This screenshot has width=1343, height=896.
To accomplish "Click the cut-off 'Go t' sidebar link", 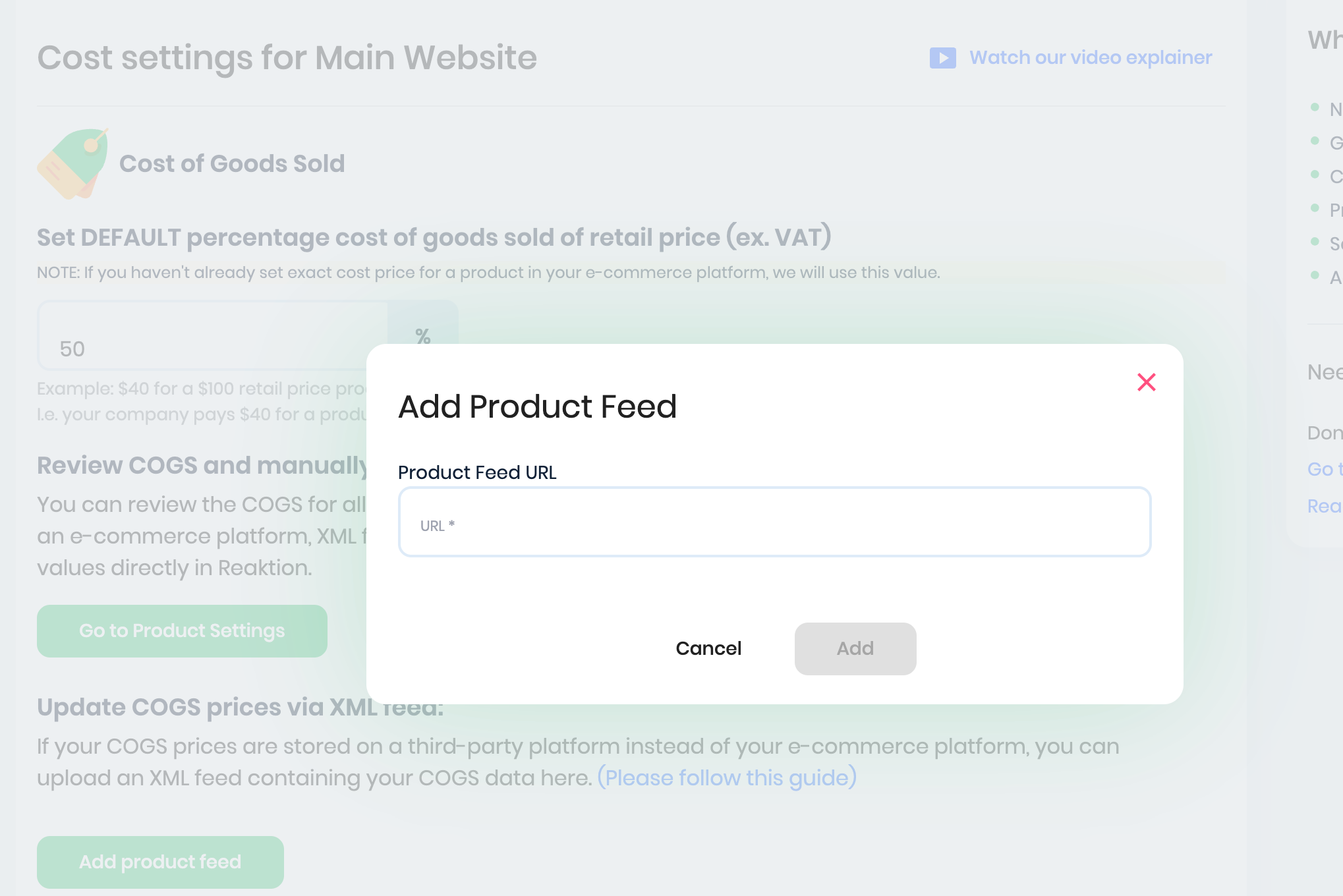I will (1325, 469).
